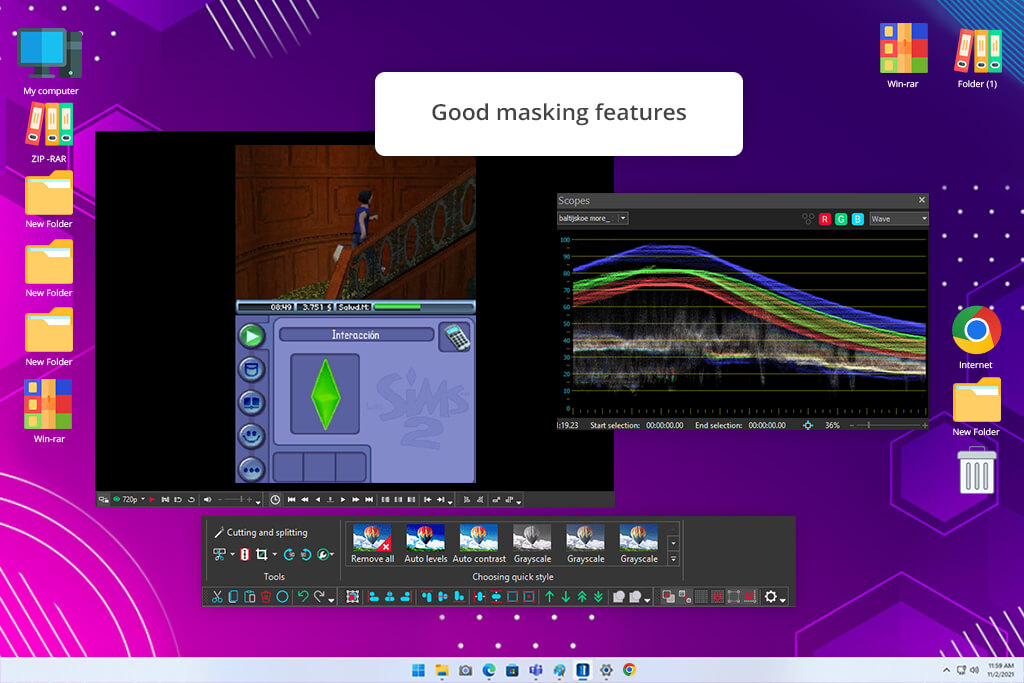
Task: Toggle the grid display icon in the editing toolbar
Action: click(x=701, y=597)
